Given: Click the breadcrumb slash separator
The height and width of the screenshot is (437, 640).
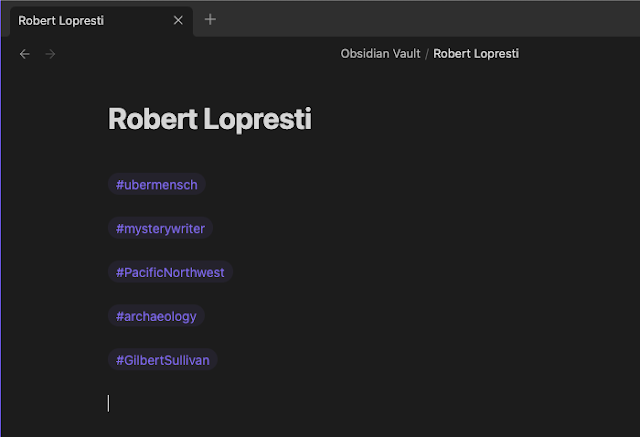Looking at the screenshot, I should 427,54.
